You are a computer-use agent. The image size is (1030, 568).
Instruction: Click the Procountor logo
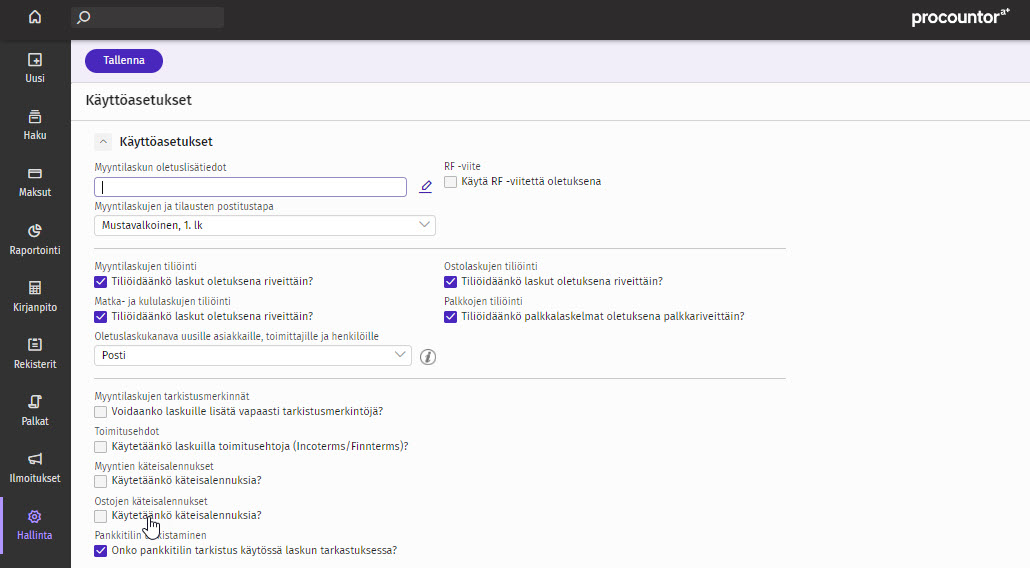point(960,18)
